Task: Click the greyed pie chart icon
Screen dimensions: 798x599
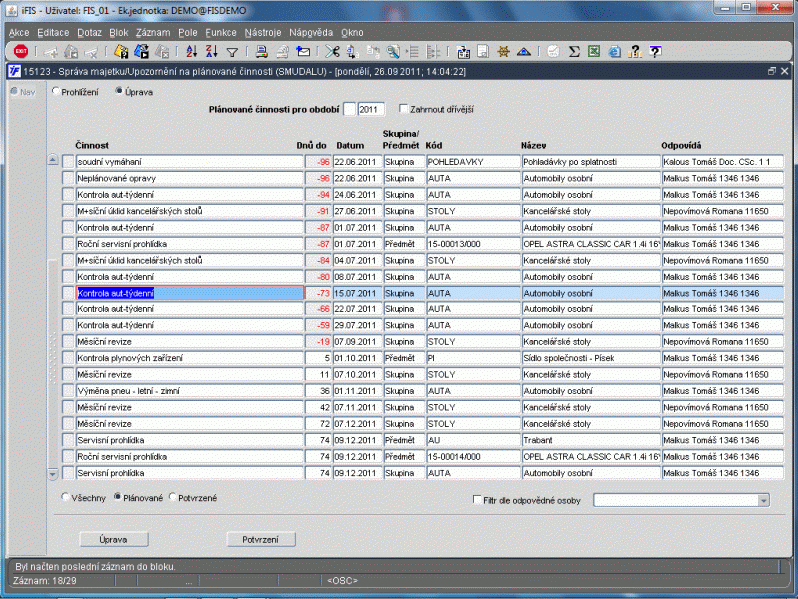Action: pos(553,51)
